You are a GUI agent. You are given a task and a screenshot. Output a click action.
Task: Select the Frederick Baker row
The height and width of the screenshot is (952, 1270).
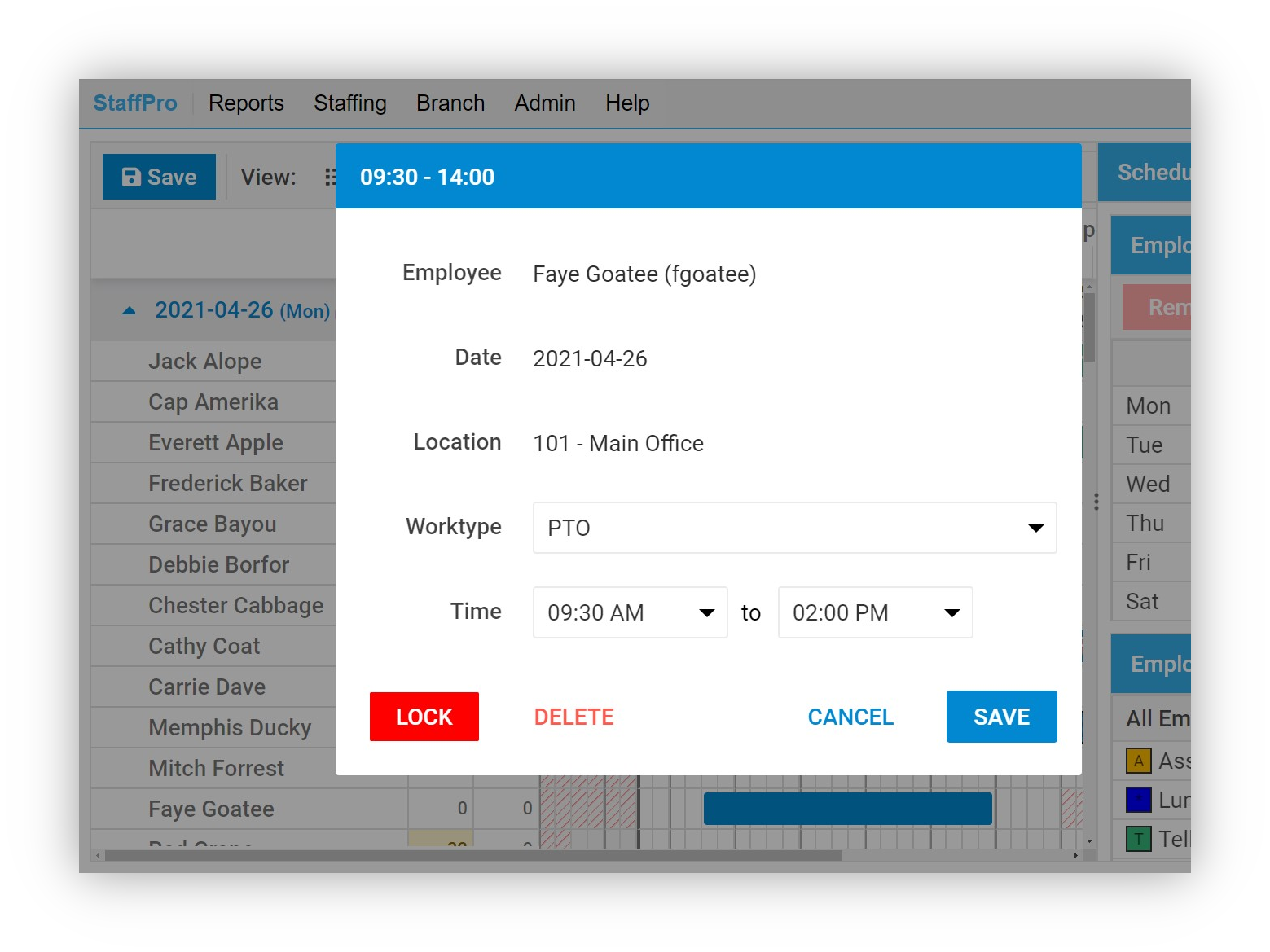pos(213,483)
